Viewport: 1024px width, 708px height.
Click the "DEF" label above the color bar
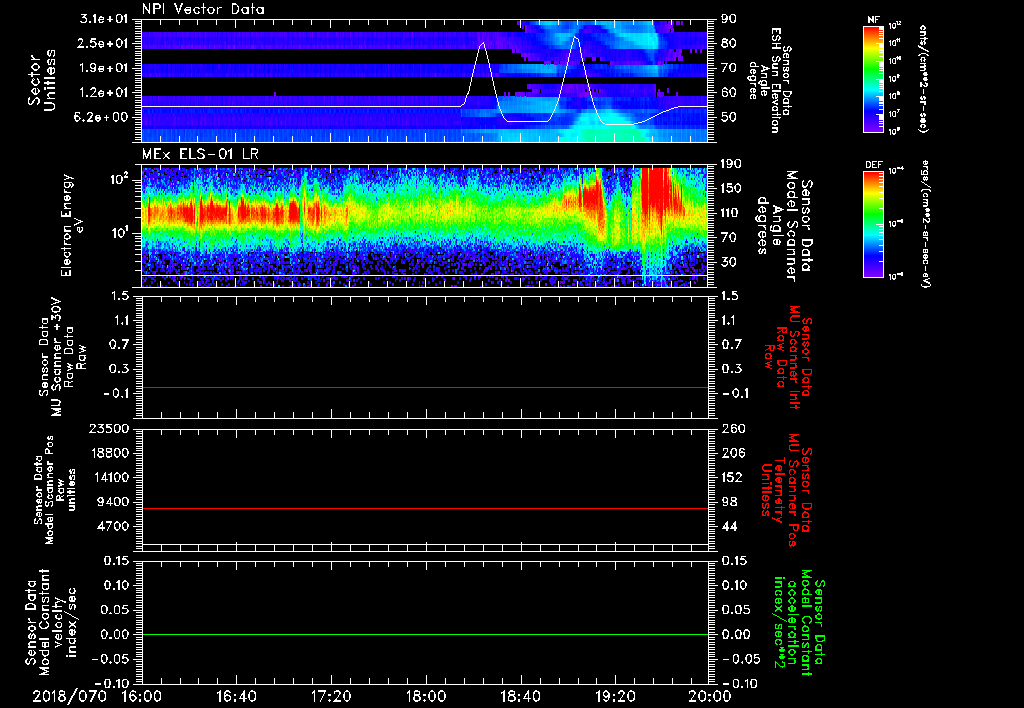874,165
